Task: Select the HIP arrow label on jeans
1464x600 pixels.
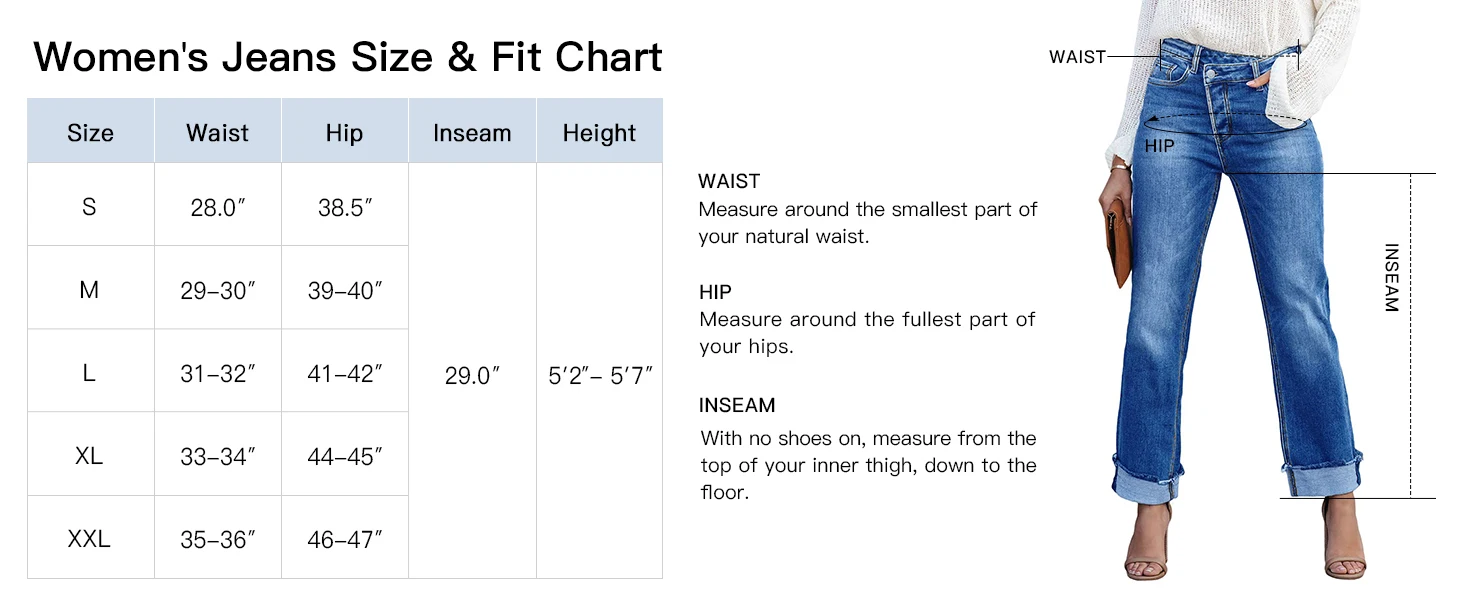Action: click(1159, 146)
